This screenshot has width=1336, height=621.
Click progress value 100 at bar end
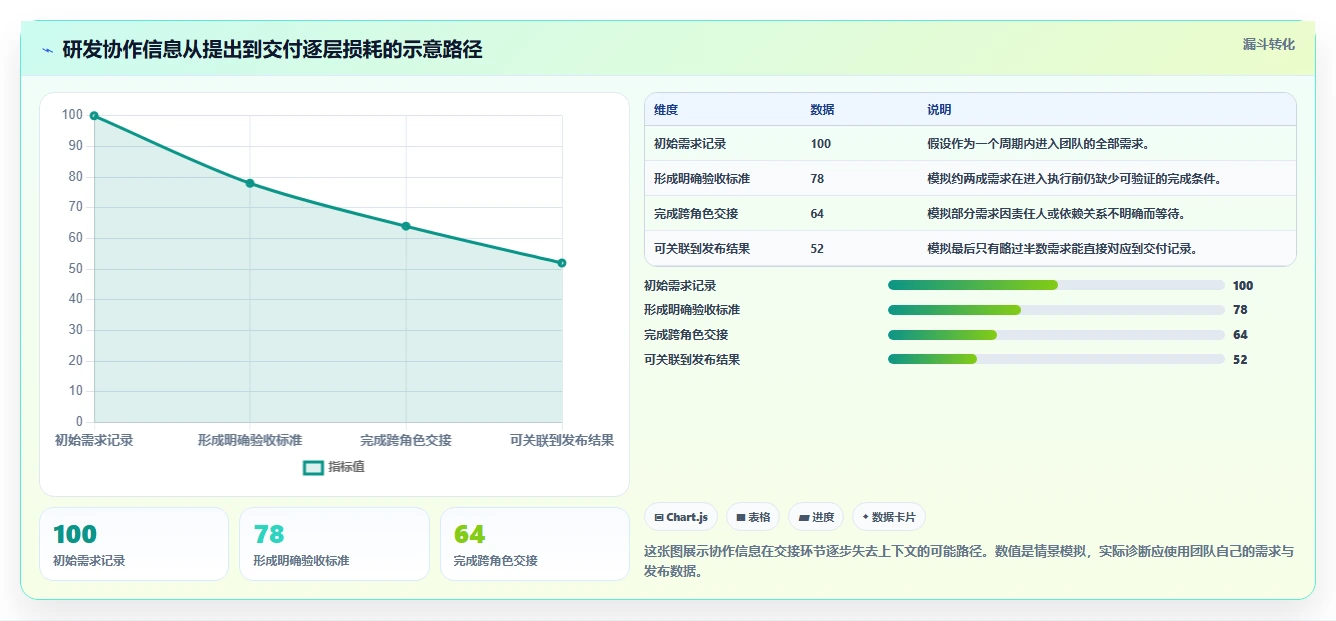(x=1243, y=286)
